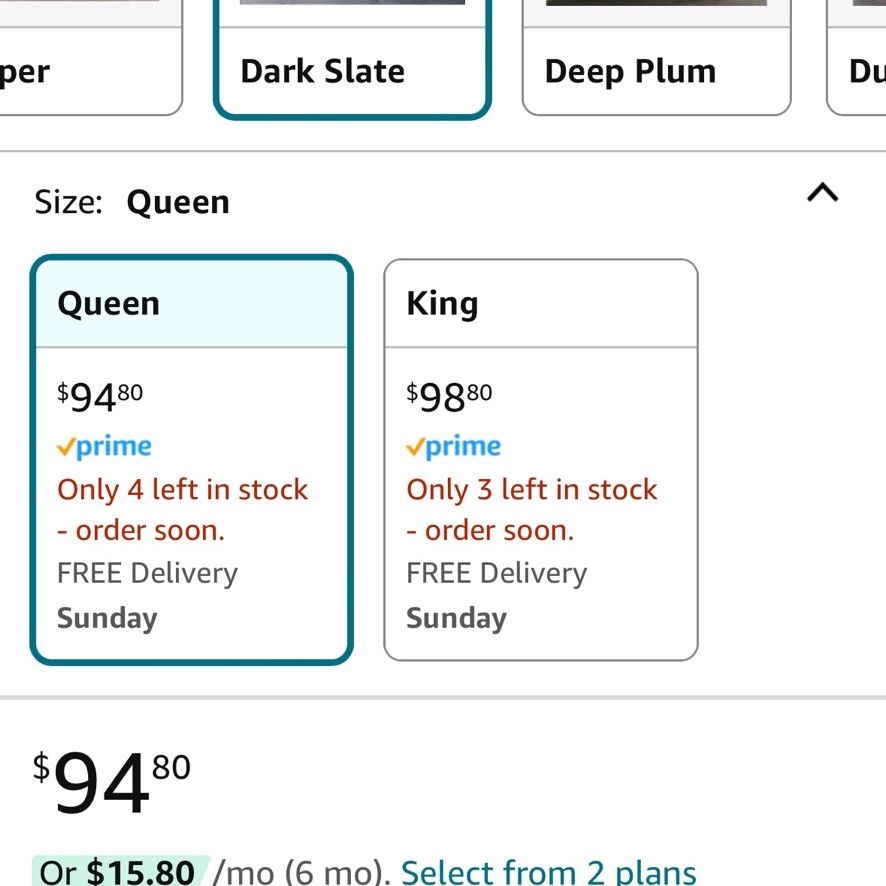Collapse the Size section chevron
Image resolution: width=886 pixels, height=886 pixels.
(822, 193)
